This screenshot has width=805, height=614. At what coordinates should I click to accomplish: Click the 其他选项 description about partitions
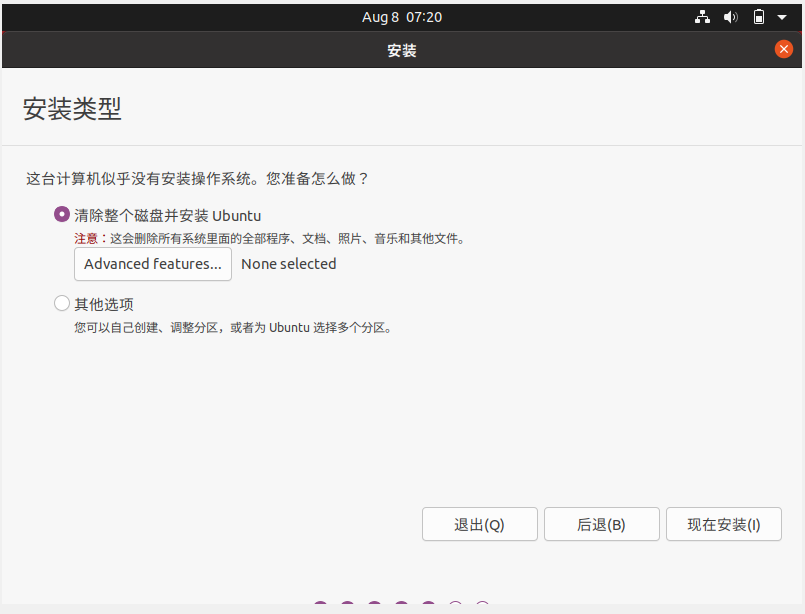pos(234,328)
